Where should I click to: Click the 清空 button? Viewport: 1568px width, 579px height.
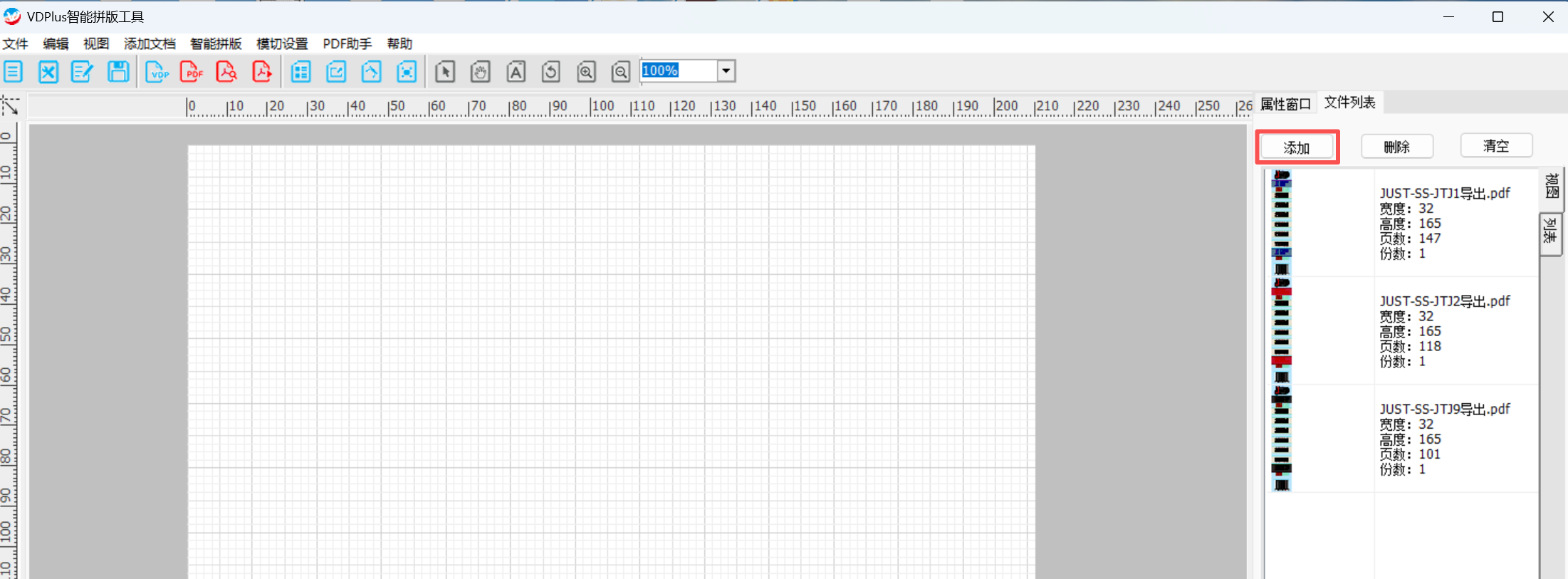(x=1496, y=146)
